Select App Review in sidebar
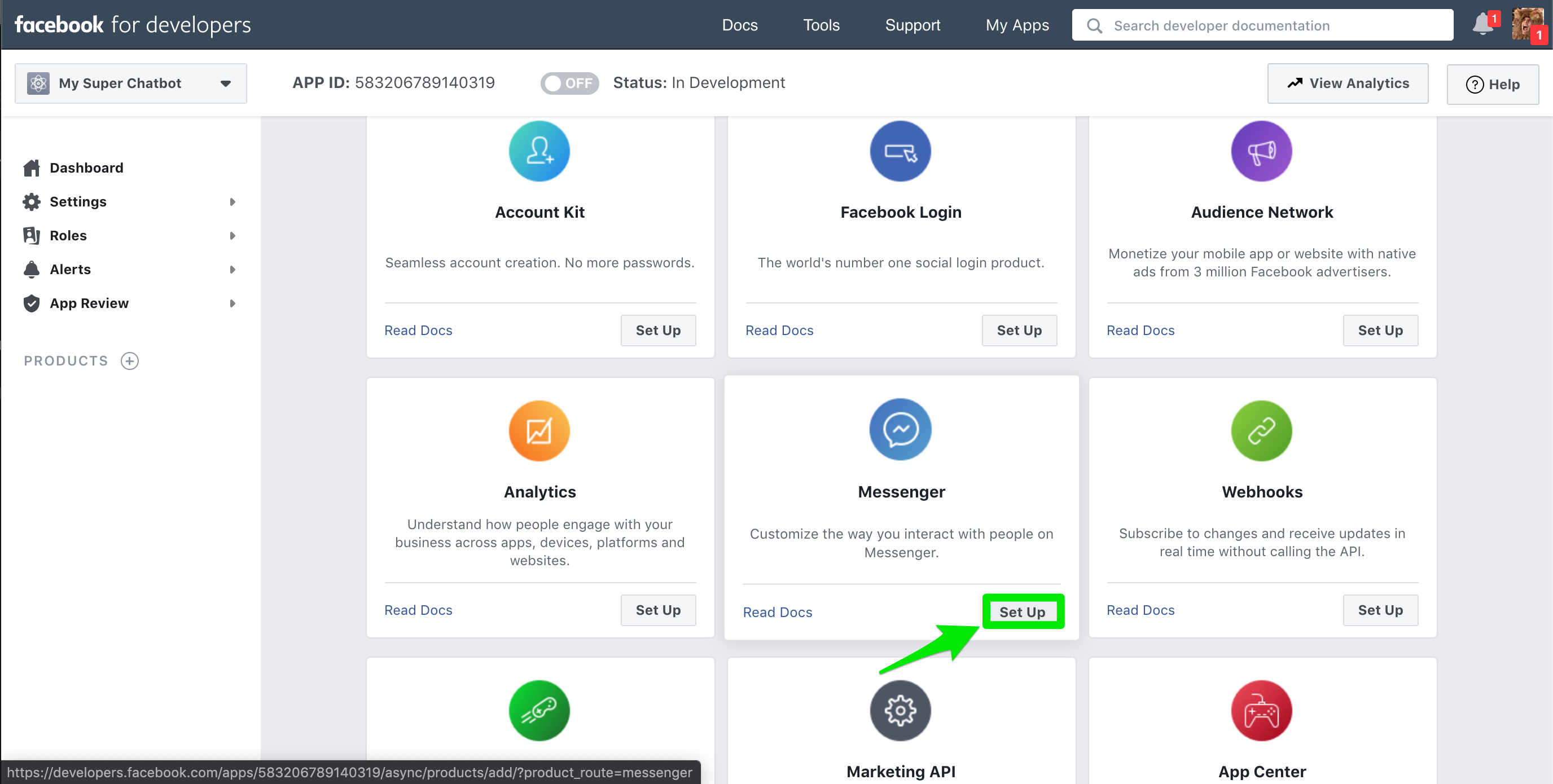Screen dimensions: 1553x784 point(89,302)
